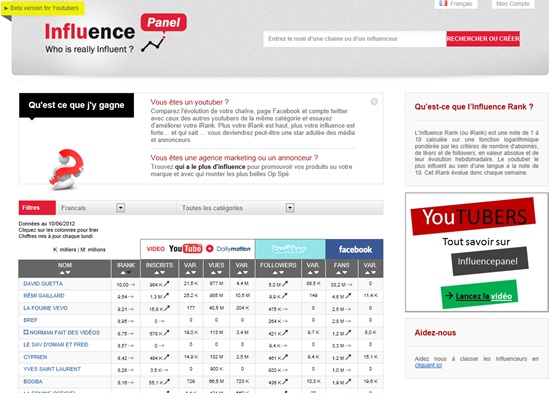Viewport: 554px width, 399px height.
Task: Sort by iRank descending arrow
Action: point(129,272)
